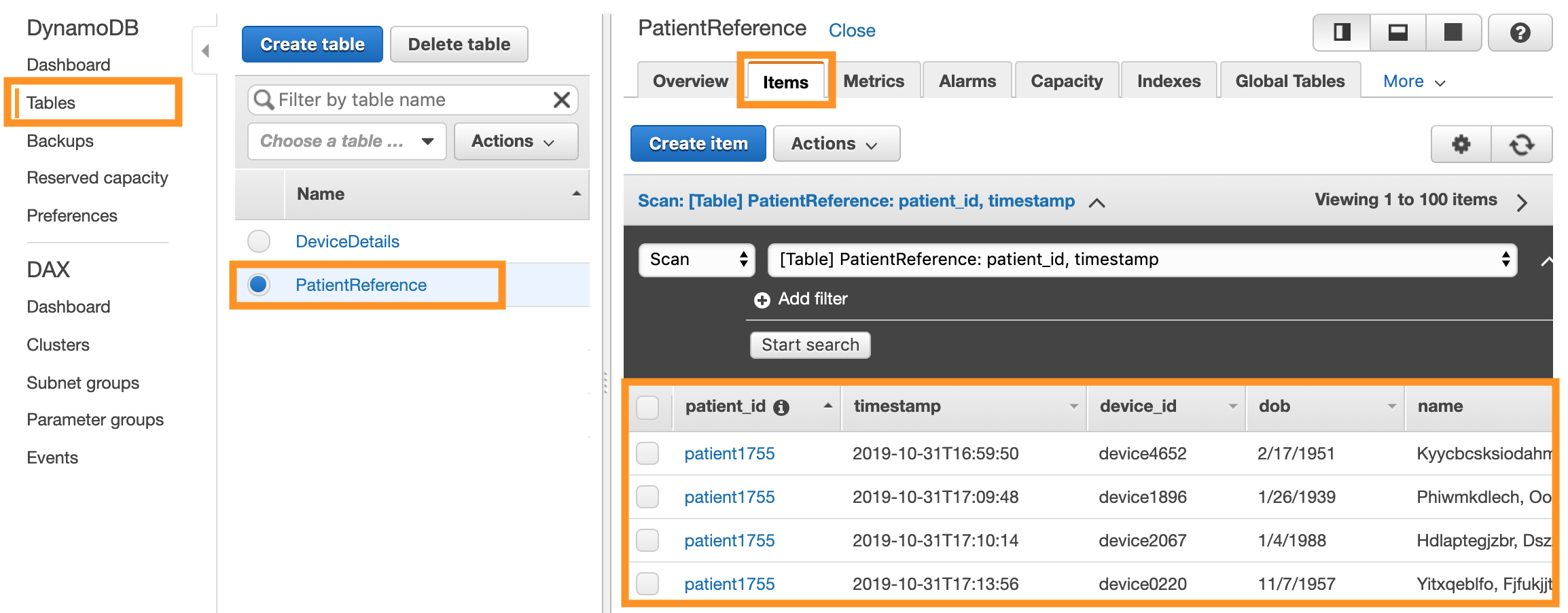Go to next page of items

point(1522,202)
